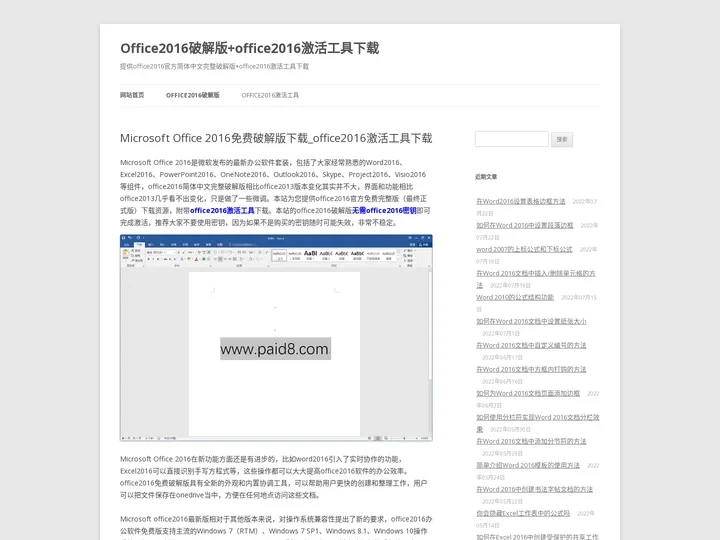
Task: Open article about 插入/删除单元格 in Word 2016
Action: click(x=535, y=279)
